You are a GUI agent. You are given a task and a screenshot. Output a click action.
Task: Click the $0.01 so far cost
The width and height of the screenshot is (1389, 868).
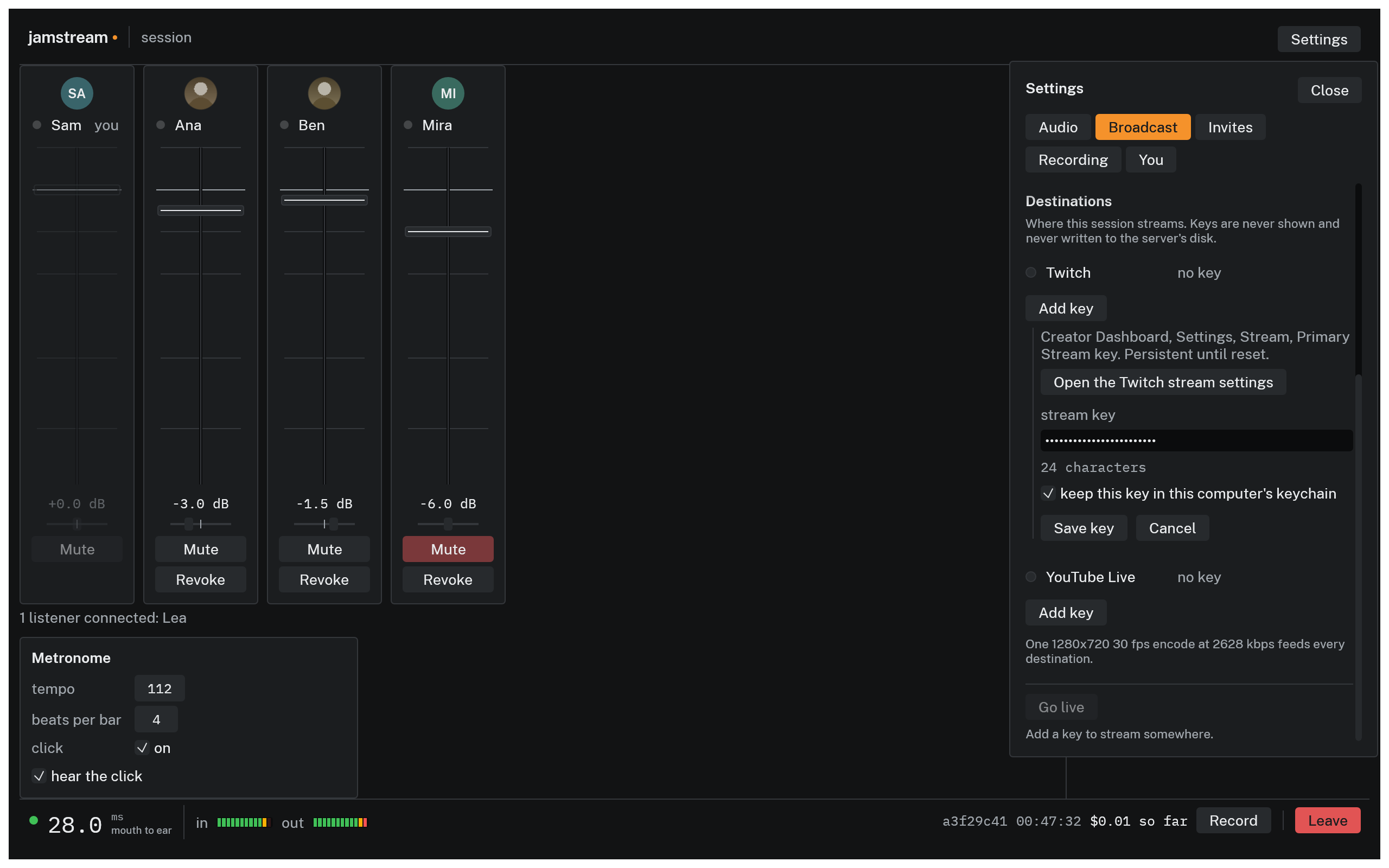1138,821
